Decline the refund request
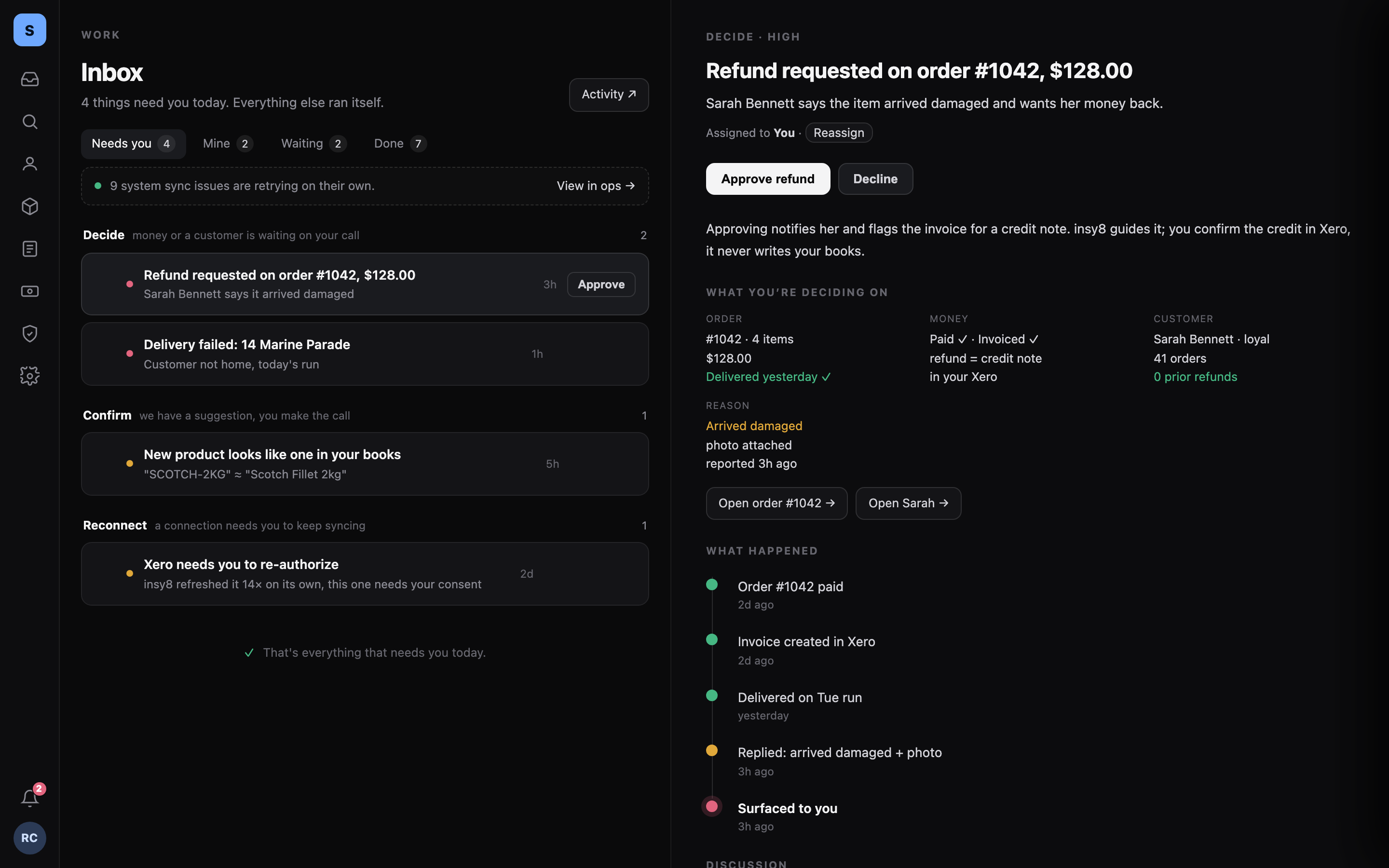 pyautogui.click(x=875, y=179)
